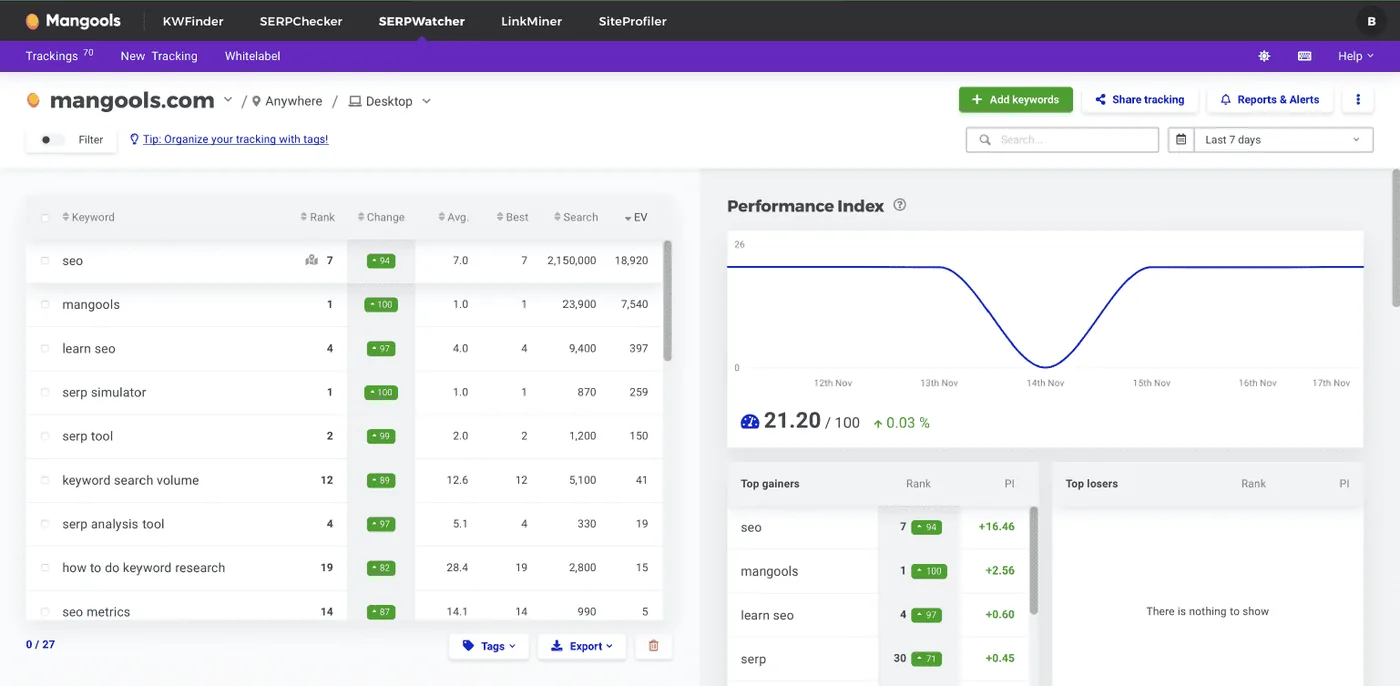The width and height of the screenshot is (1400, 686).
Task: Sort table by Search column
Action: pos(575,217)
